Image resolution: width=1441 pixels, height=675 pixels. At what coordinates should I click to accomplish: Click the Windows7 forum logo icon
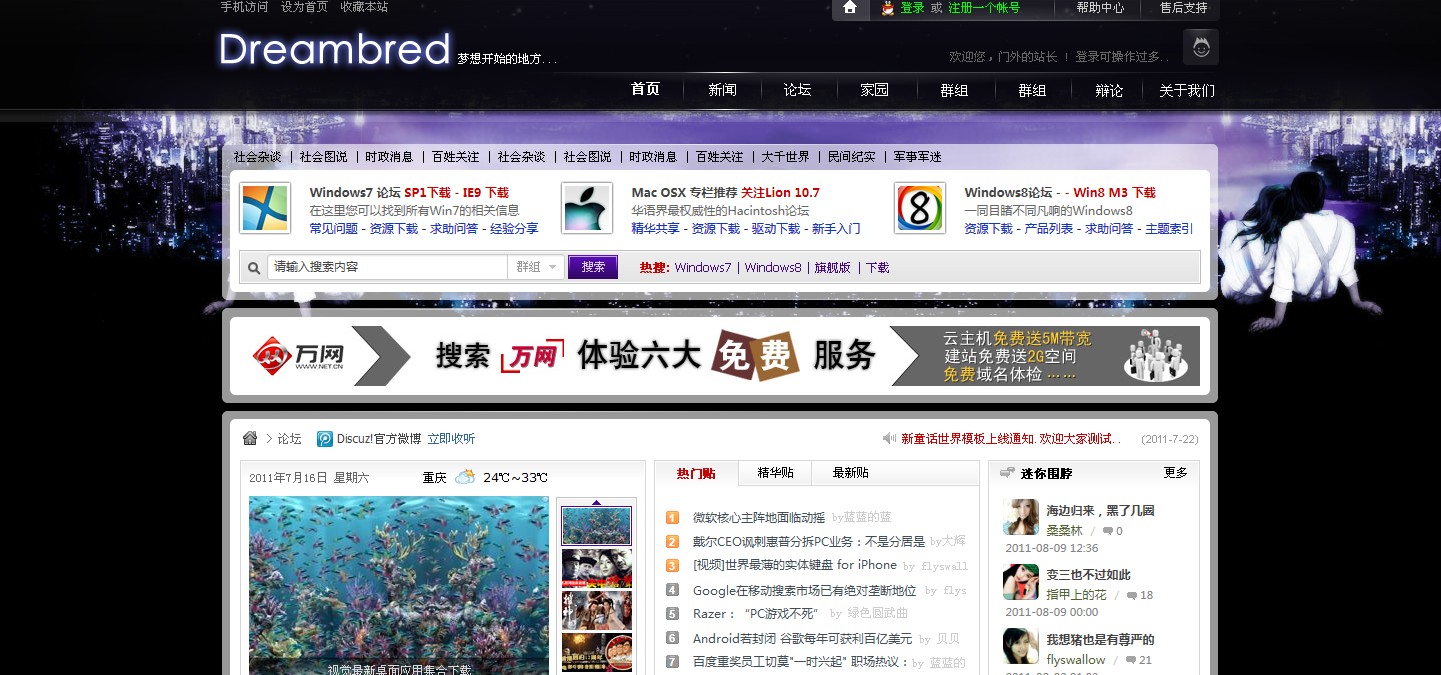click(265, 209)
